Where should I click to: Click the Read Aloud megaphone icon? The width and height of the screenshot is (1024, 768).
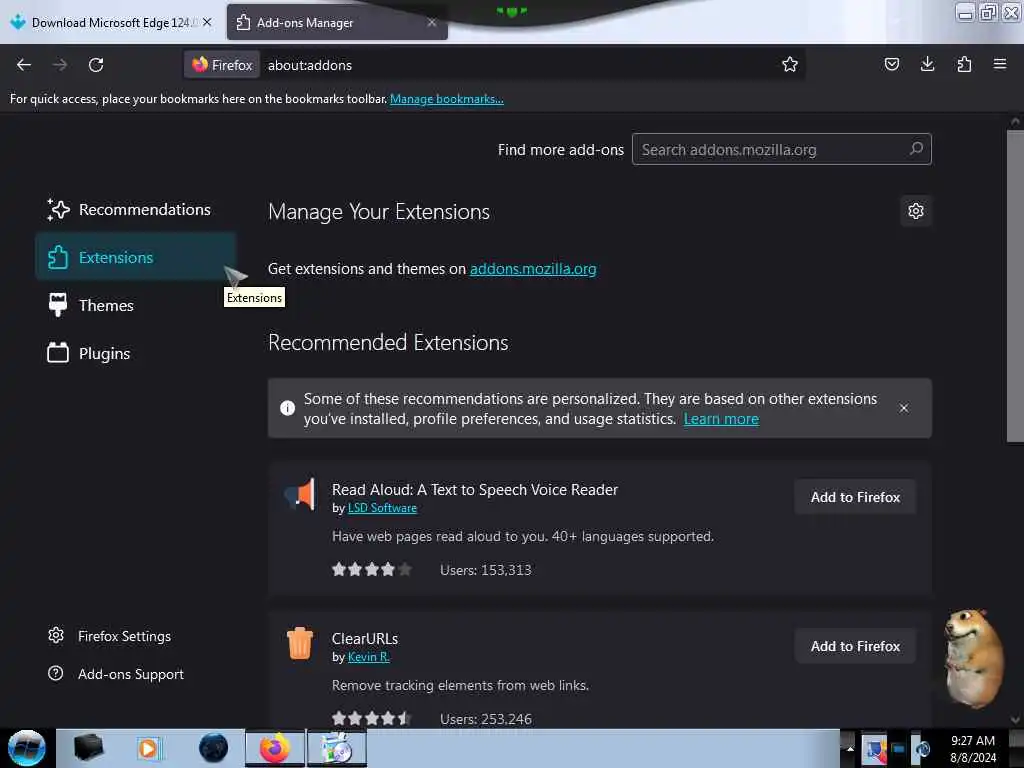click(x=300, y=494)
